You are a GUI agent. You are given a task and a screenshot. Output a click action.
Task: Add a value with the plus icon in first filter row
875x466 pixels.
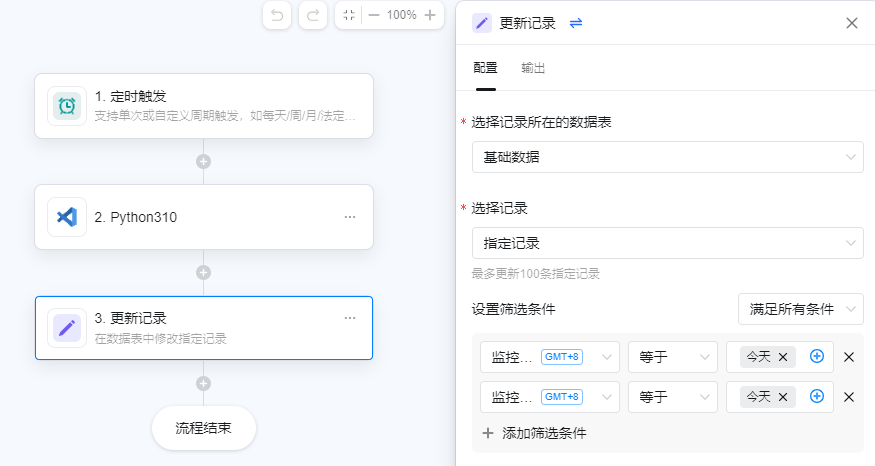(x=817, y=357)
